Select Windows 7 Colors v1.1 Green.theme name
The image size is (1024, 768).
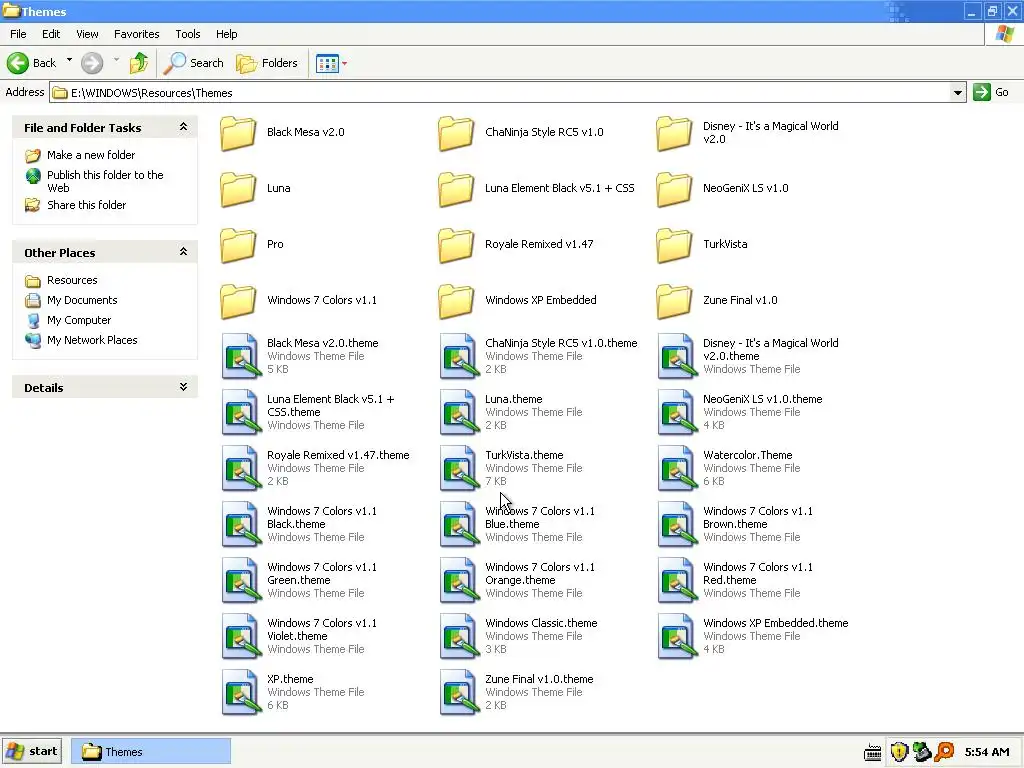322,574
